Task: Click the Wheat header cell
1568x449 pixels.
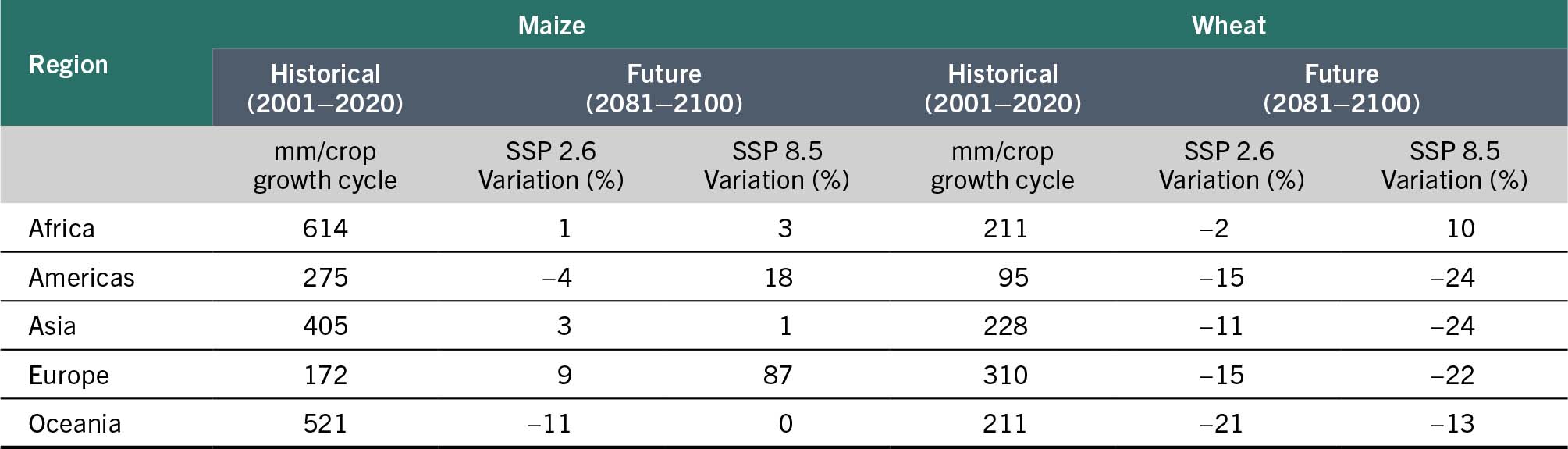Action: (1228, 25)
